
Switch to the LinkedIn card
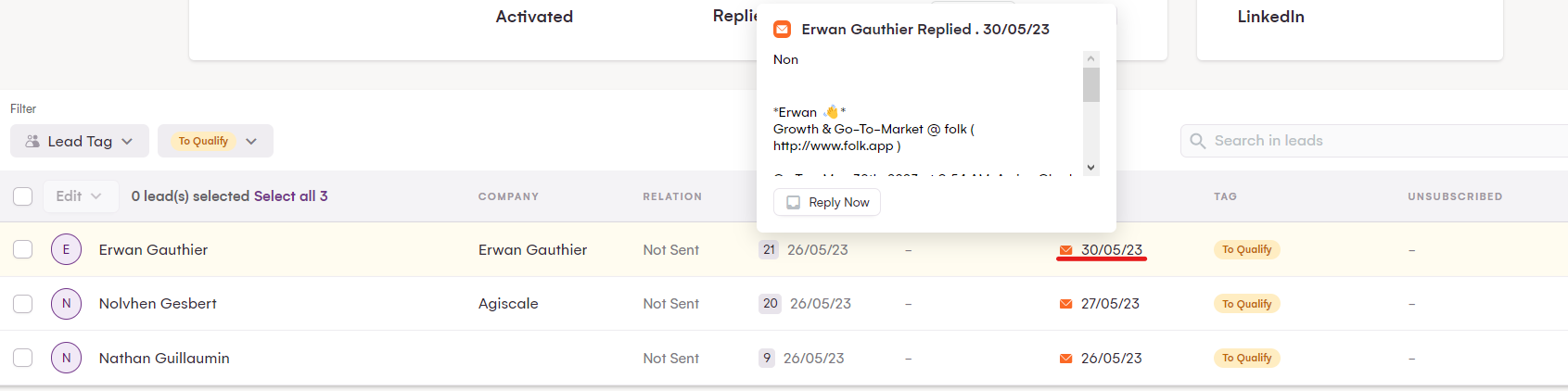click(x=1270, y=17)
